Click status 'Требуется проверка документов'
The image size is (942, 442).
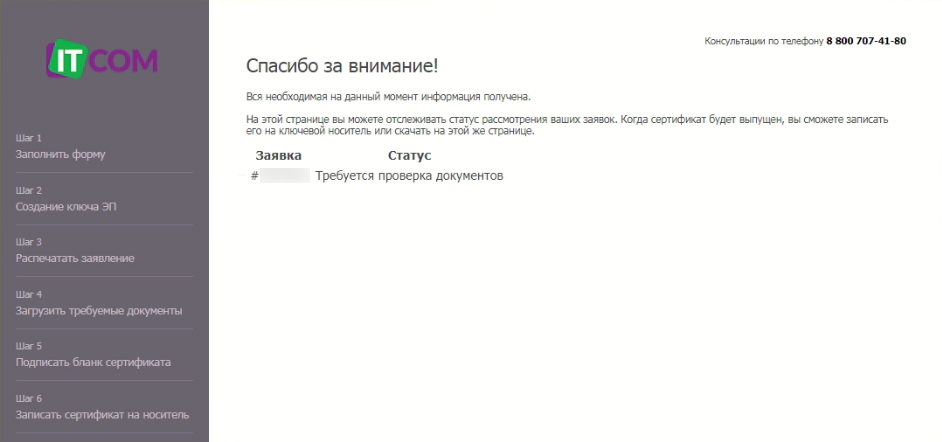[x=409, y=176]
